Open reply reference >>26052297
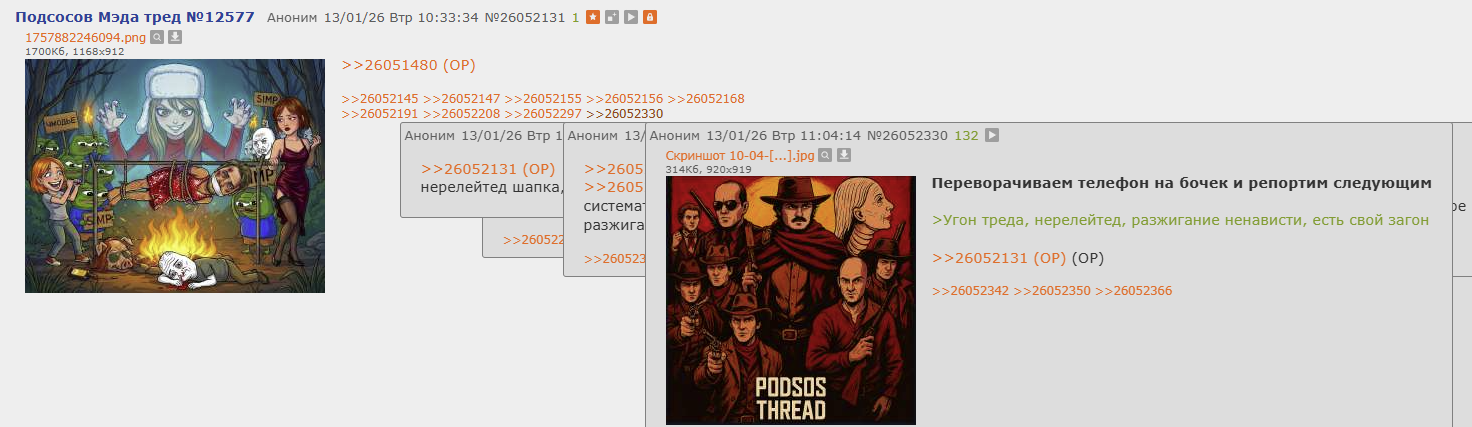Screen dimensions: 1472x427 pos(543,114)
